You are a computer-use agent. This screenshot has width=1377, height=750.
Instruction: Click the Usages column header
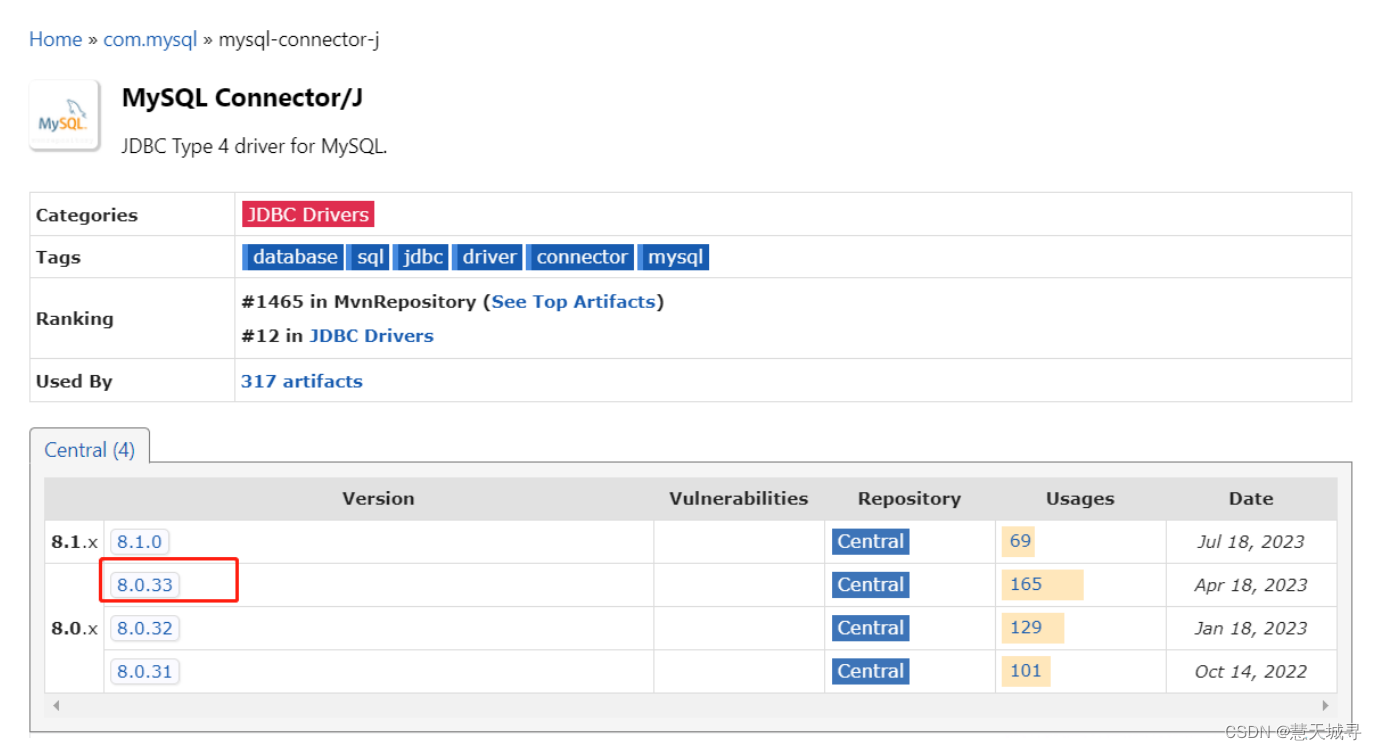pos(1080,498)
